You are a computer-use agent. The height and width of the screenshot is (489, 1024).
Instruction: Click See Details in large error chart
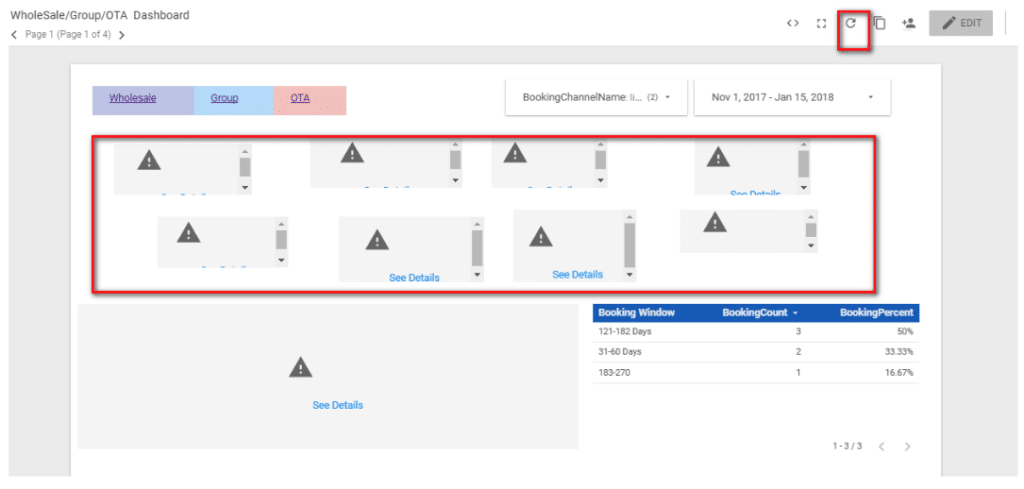pyautogui.click(x=338, y=405)
